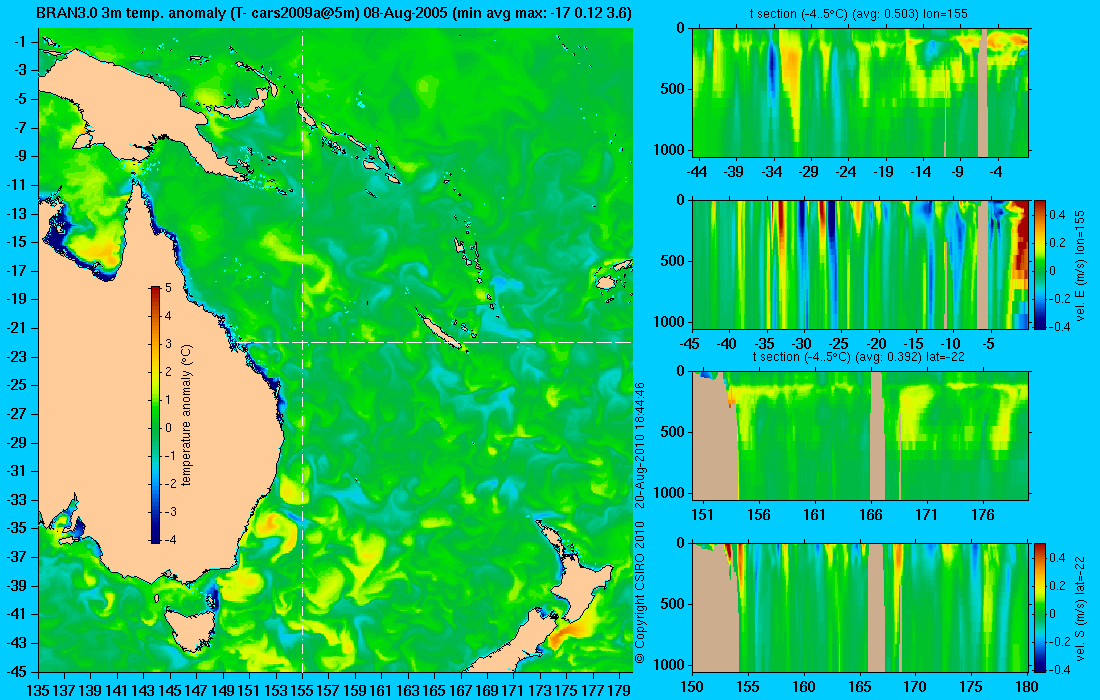Screen dimensions: 1100x700
Task: Click the vel. E (m/s) colorbar
Action: tap(1040, 264)
